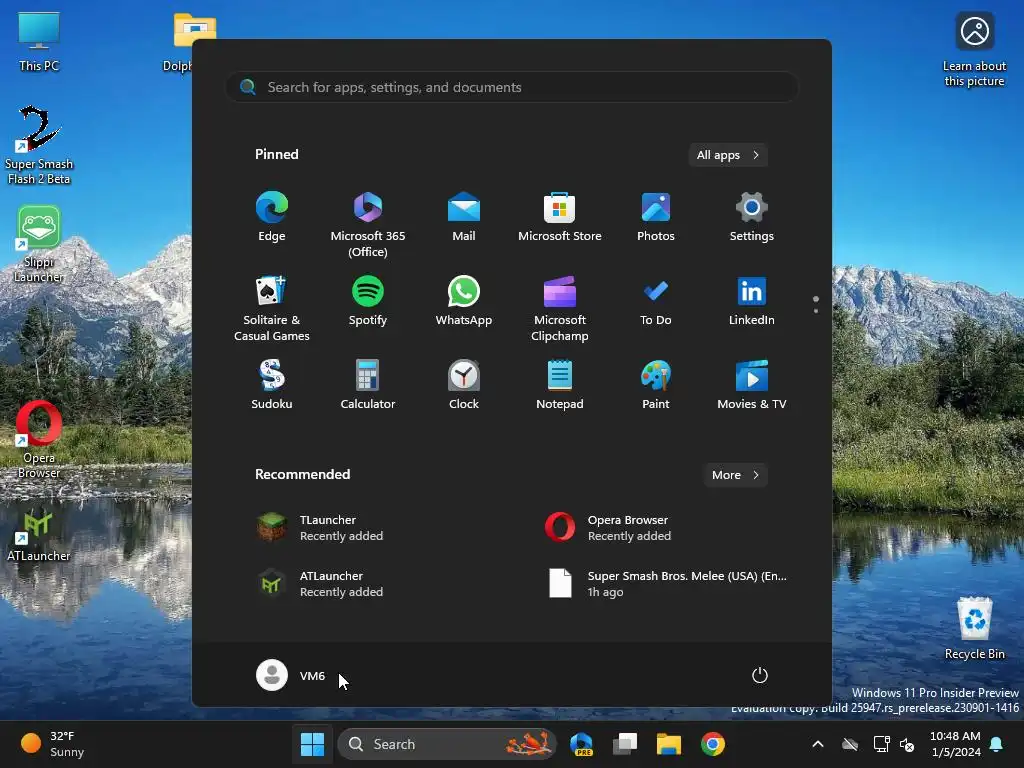The width and height of the screenshot is (1024, 768).
Task: Open Solitaire & Casual Games
Action: click(272, 308)
